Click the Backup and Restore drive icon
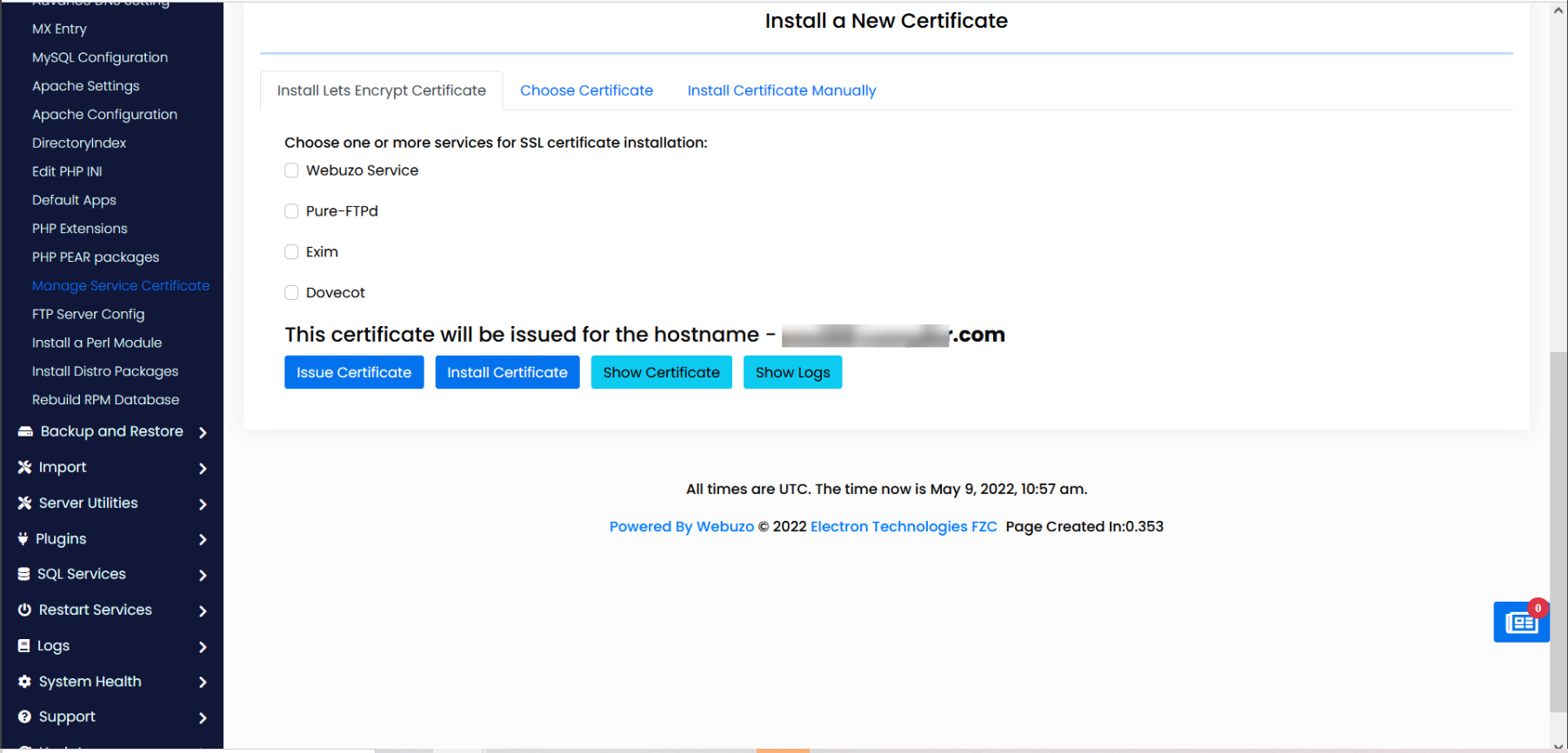Screen dimensions: 1568x753 (x=25, y=431)
